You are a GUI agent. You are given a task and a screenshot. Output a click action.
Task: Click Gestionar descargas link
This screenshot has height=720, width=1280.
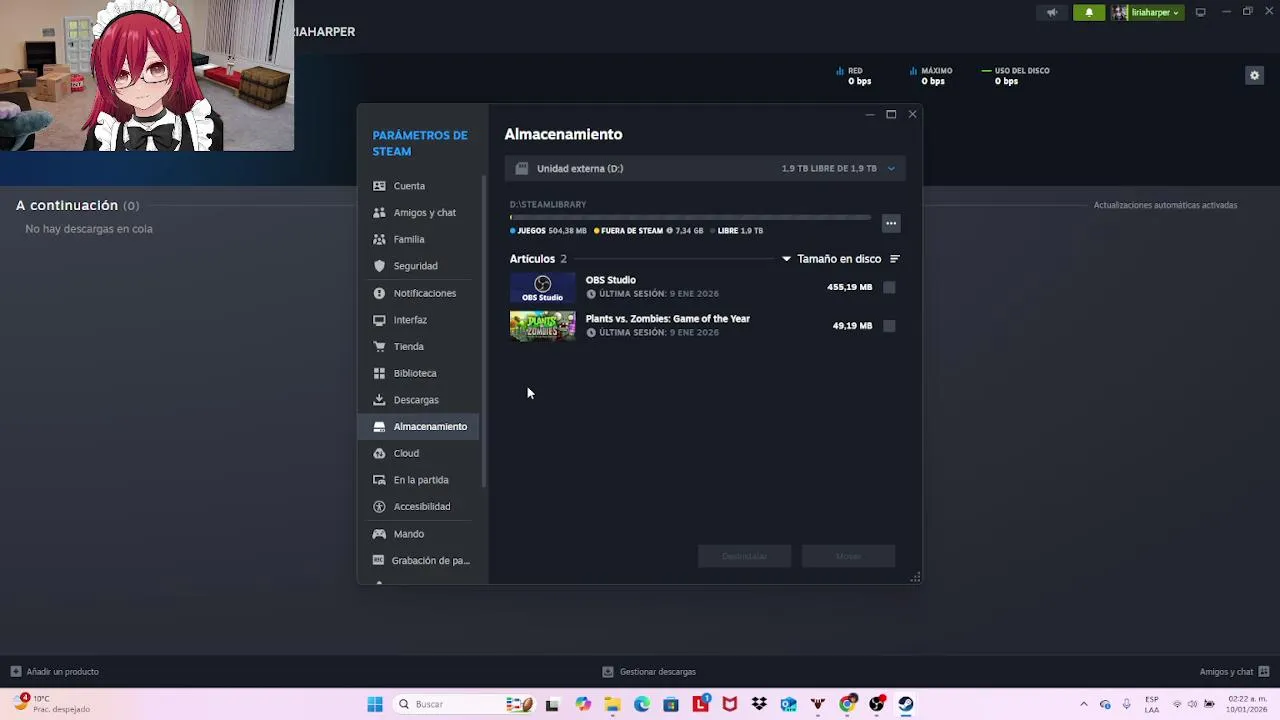649,672
